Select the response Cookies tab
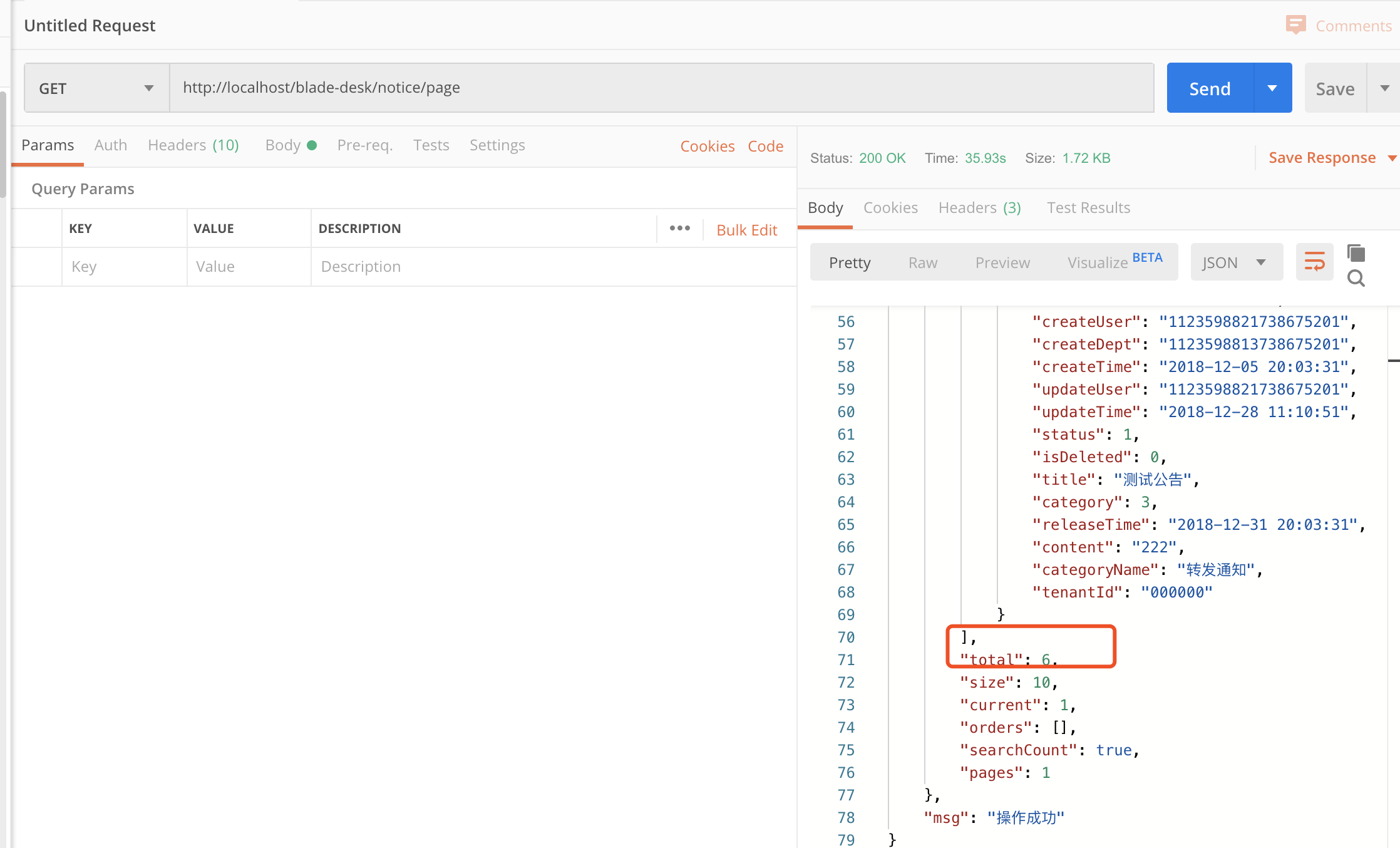1400x848 pixels. coord(890,208)
